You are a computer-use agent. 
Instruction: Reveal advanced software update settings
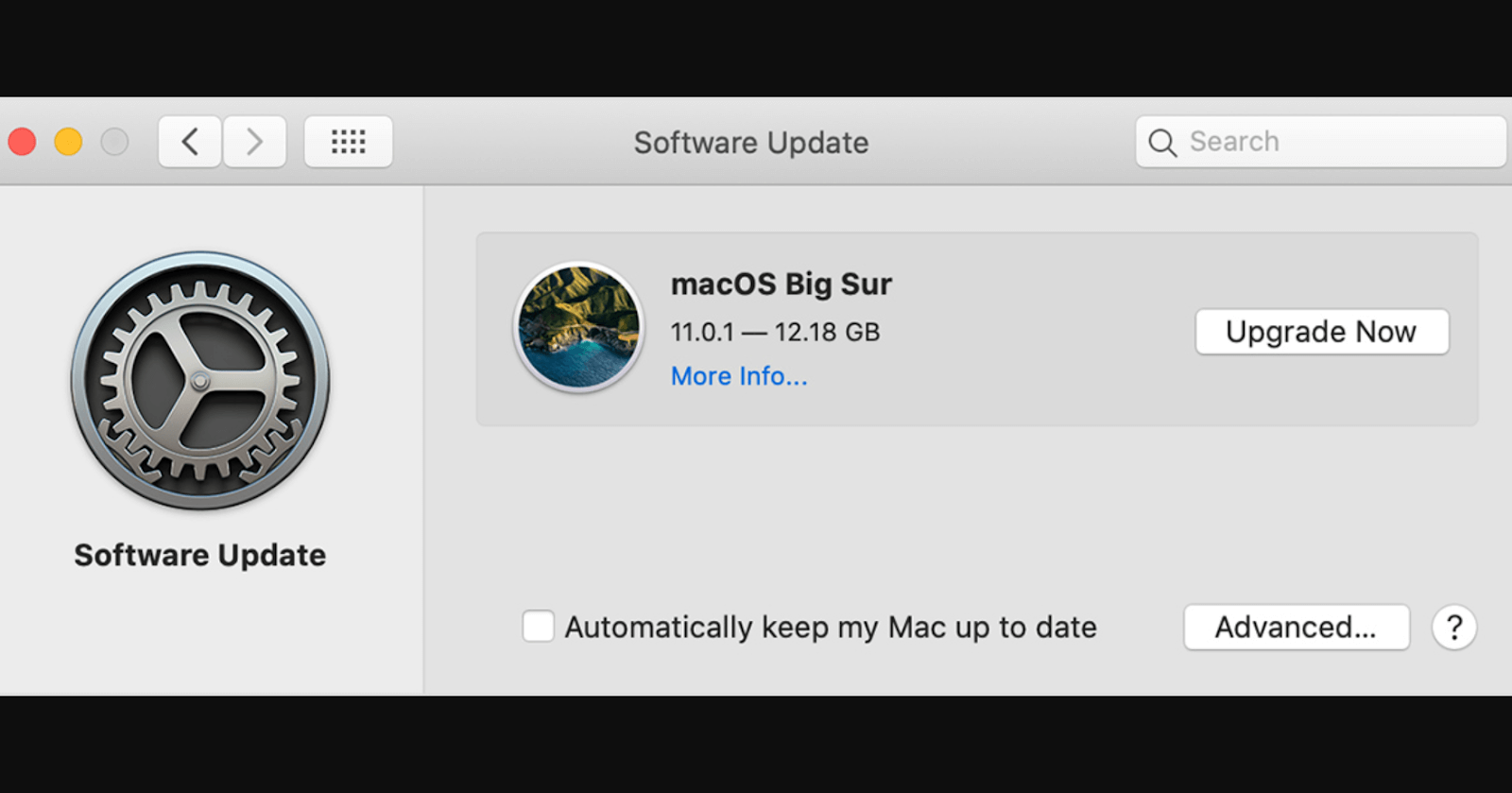(x=1296, y=627)
